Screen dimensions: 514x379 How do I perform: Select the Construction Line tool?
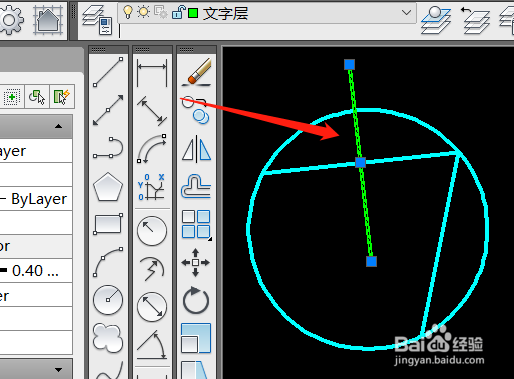tap(108, 110)
